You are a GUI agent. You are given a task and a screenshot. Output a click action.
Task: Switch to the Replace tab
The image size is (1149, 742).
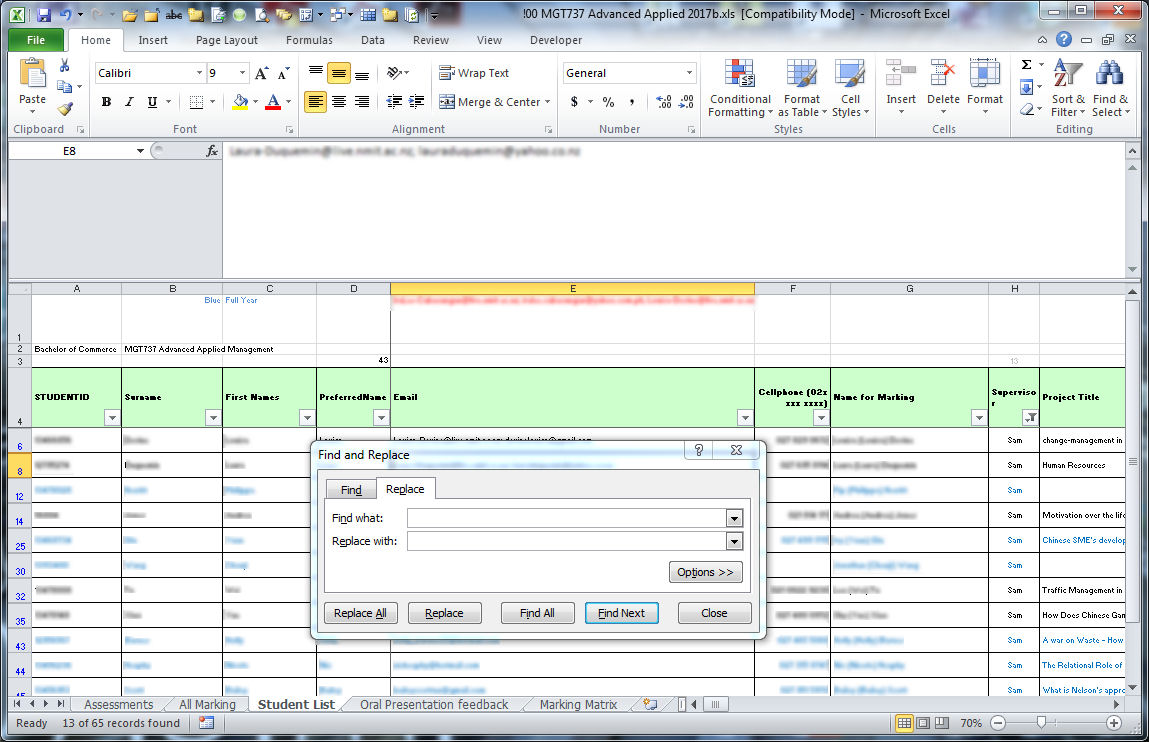point(405,489)
